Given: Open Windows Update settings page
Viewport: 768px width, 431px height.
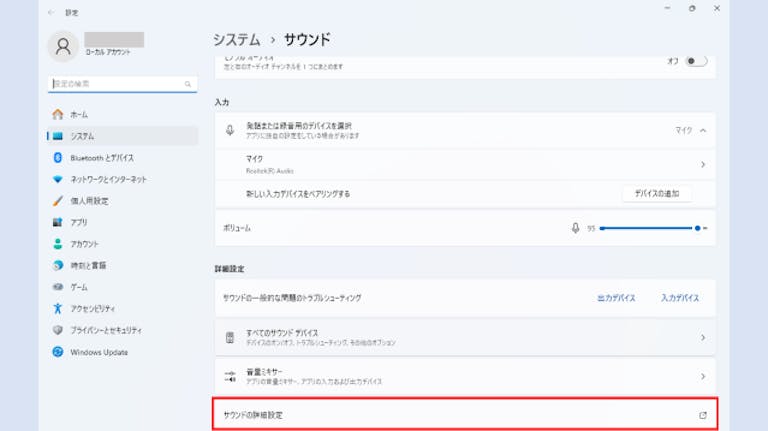Looking at the screenshot, I should pyautogui.click(x=122, y=352).
